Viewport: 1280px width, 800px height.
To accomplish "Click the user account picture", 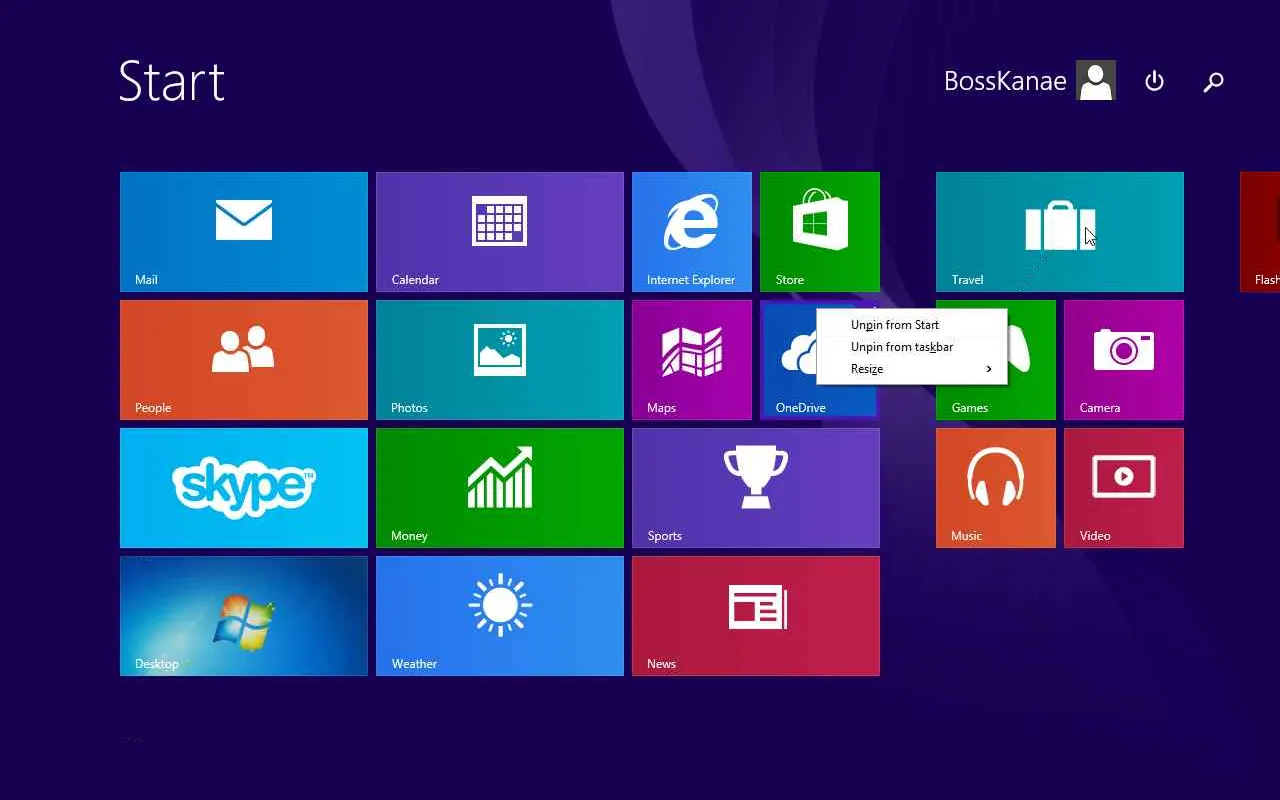I will (1096, 81).
